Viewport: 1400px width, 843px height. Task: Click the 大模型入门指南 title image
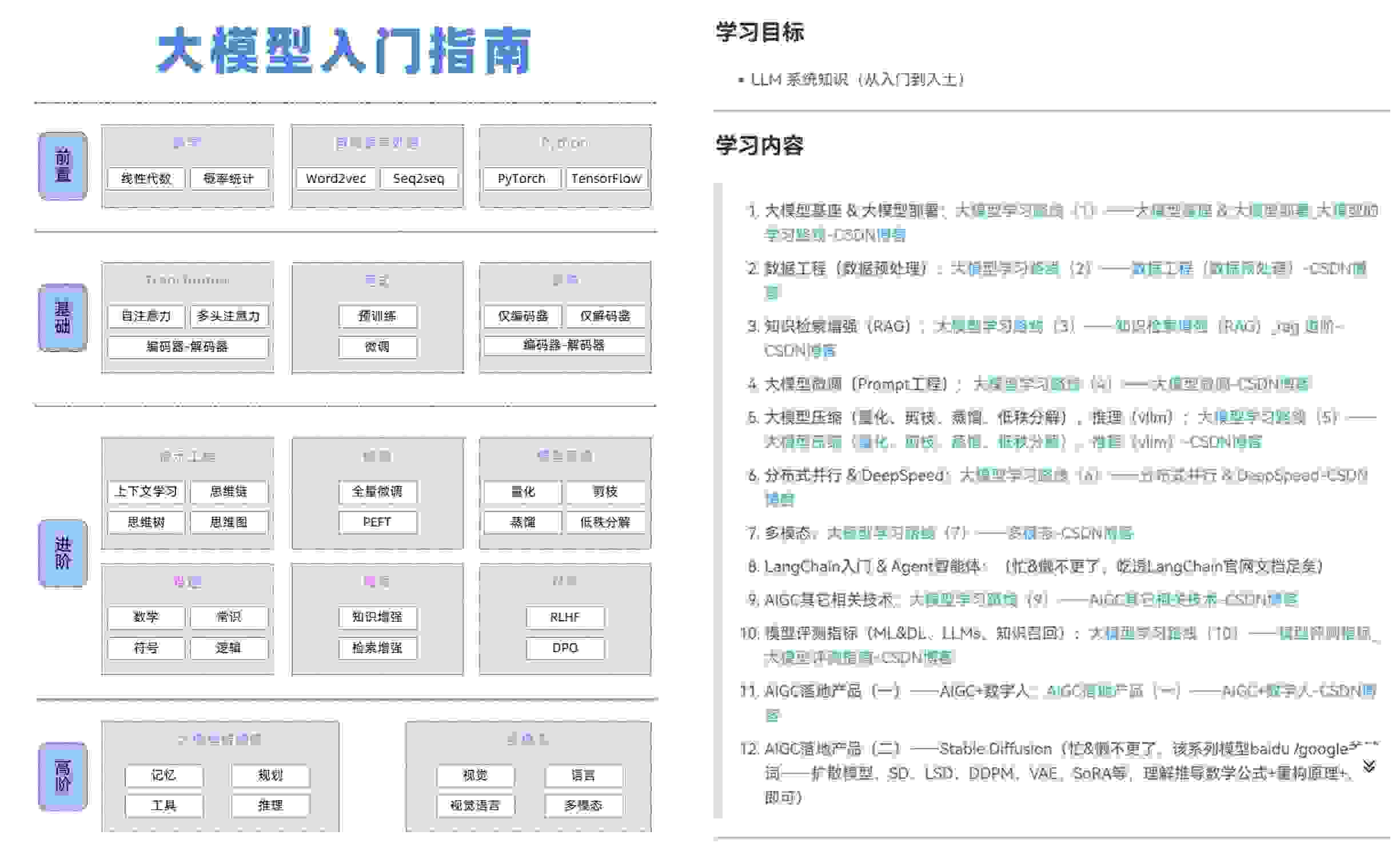tap(345, 50)
